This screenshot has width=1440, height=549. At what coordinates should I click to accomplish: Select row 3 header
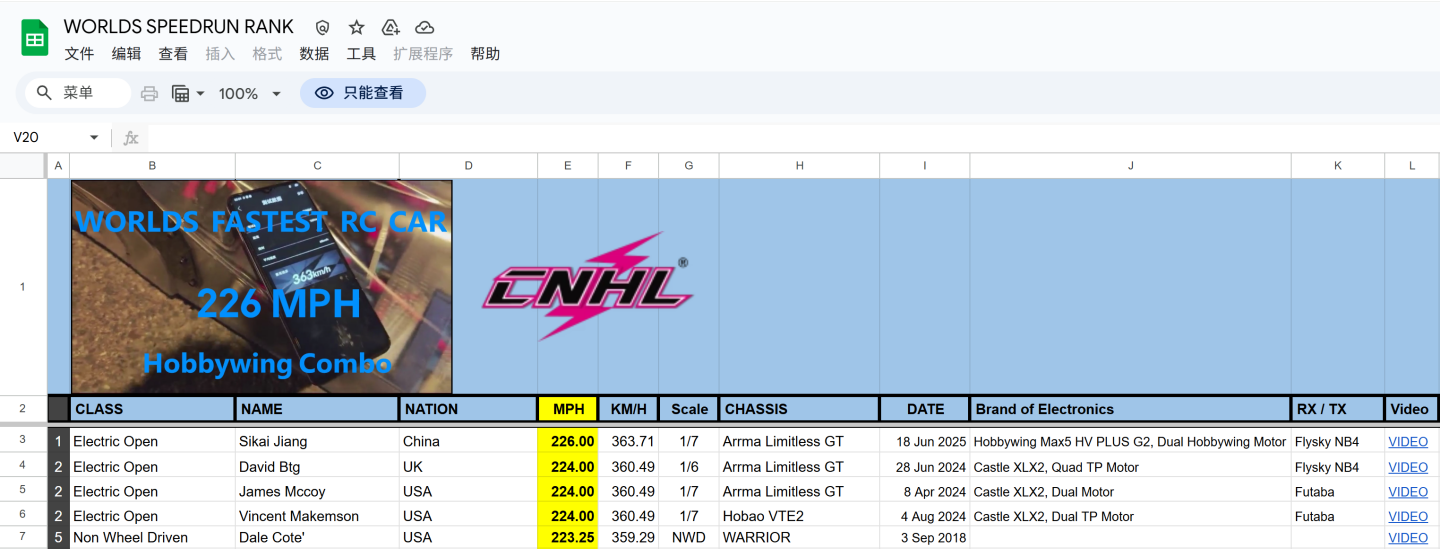(23, 441)
